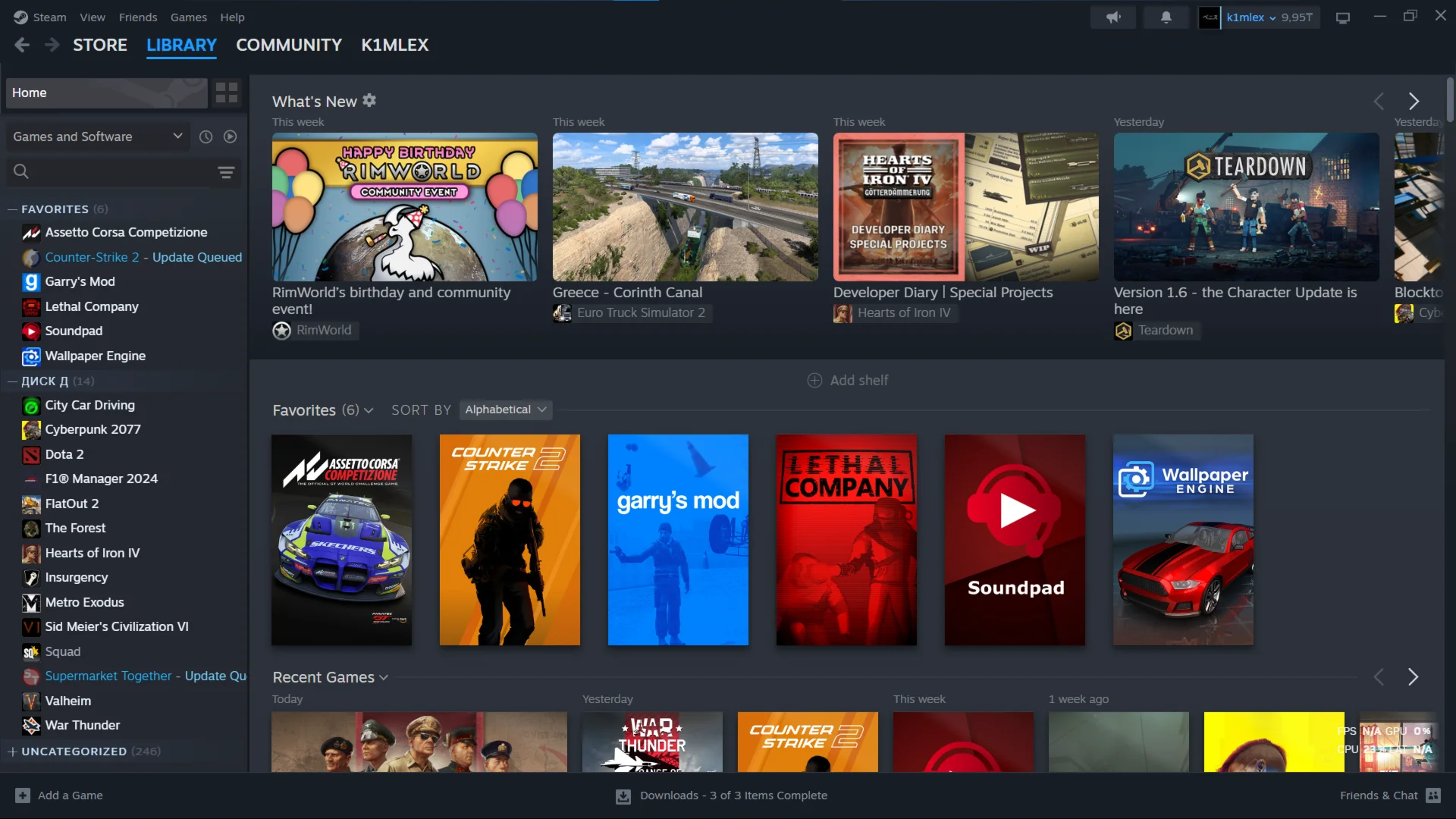Click the recent games clock icon above search
The image size is (1456, 819).
click(x=206, y=136)
